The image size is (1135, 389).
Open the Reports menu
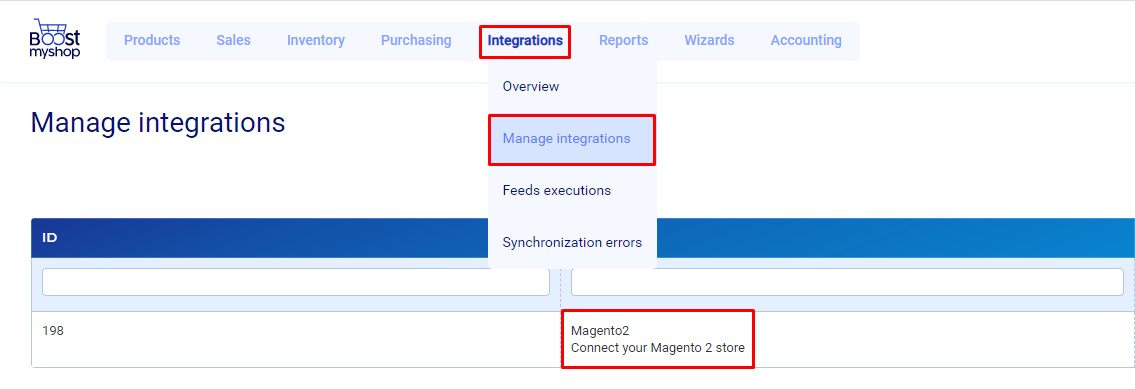click(x=623, y=41)
